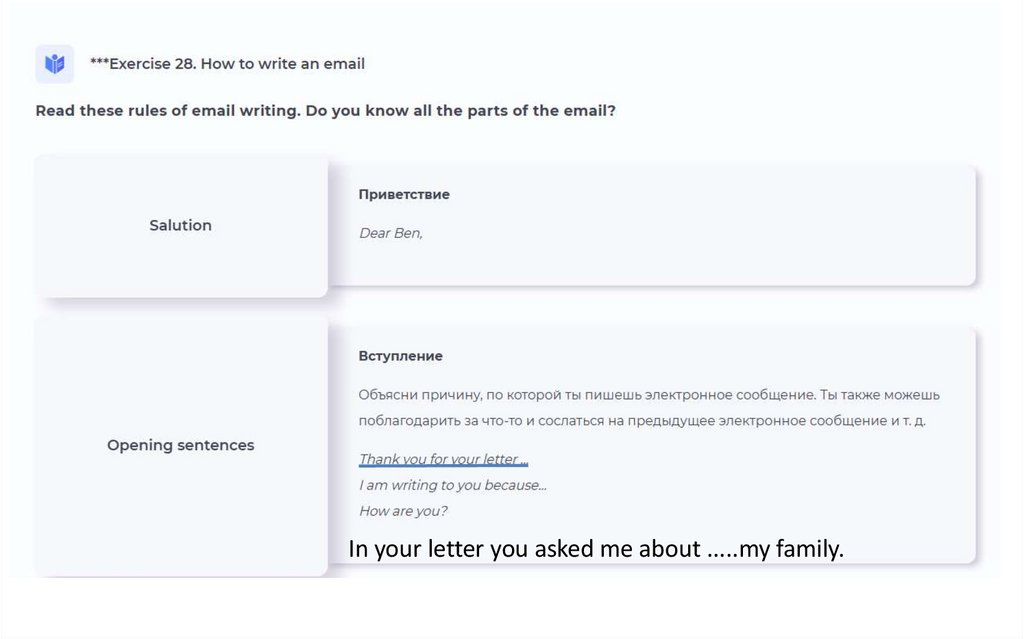Click the "Приветствие" heading
1024x639 pixels.
tap(404, 195)
